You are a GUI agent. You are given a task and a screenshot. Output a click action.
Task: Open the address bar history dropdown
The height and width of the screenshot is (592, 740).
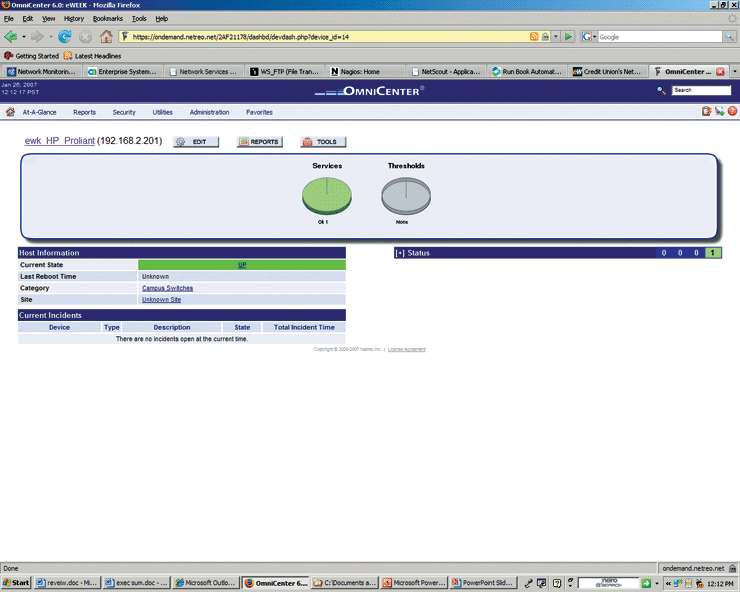pyautogui.click(x=556, y=36)
